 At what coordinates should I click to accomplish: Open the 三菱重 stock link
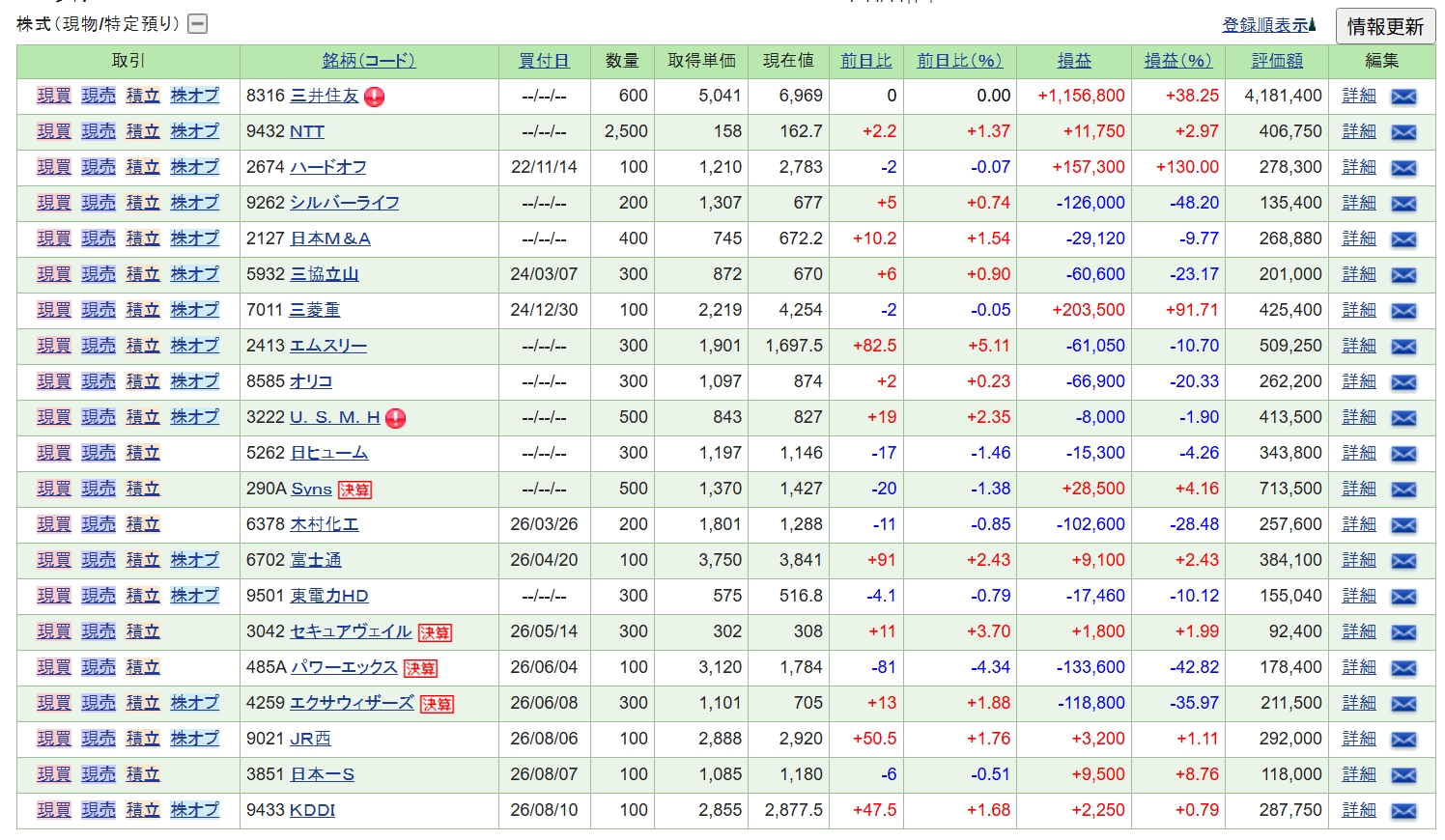(x=315, y=310)
